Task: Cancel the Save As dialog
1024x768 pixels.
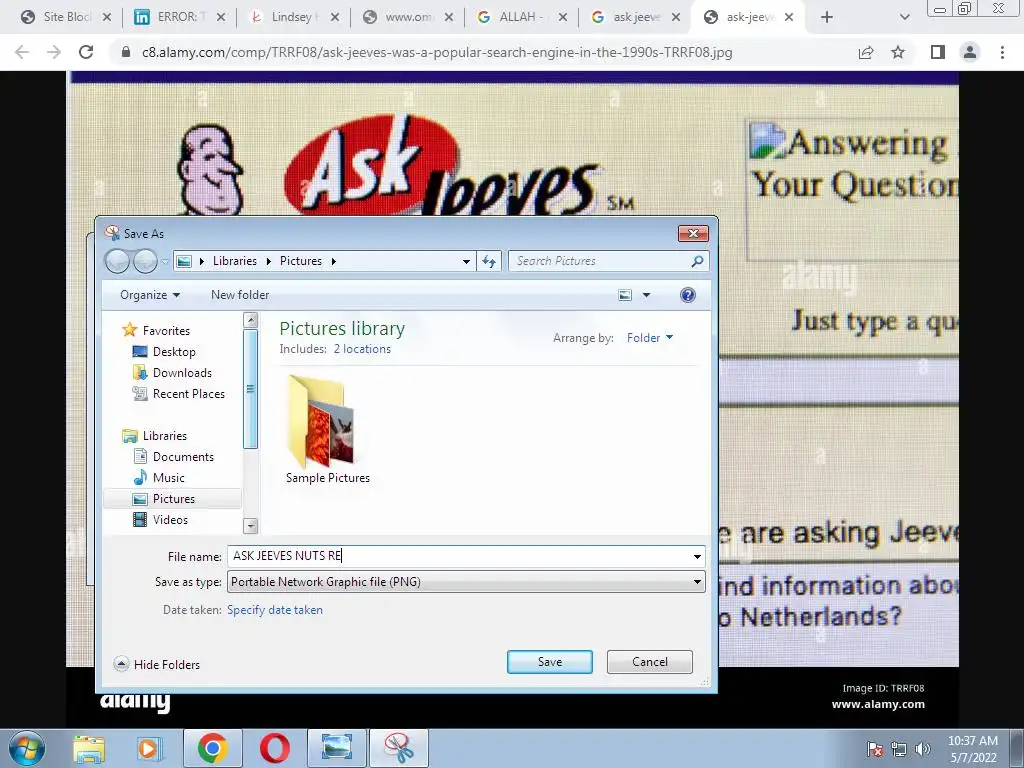Action: click(649, 662)
